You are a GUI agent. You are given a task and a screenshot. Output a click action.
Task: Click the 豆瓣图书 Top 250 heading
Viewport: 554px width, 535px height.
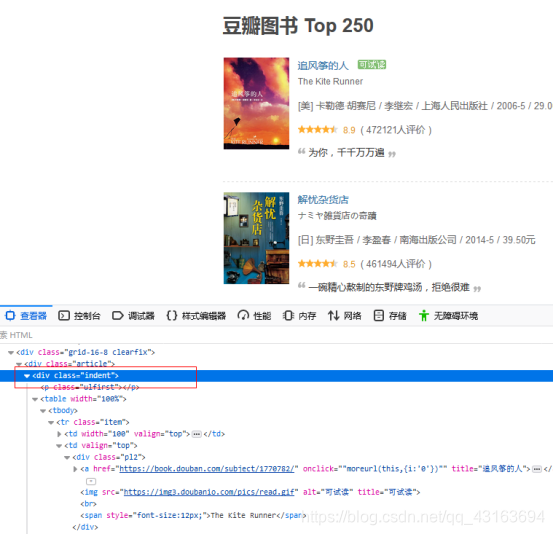[298, 26]
